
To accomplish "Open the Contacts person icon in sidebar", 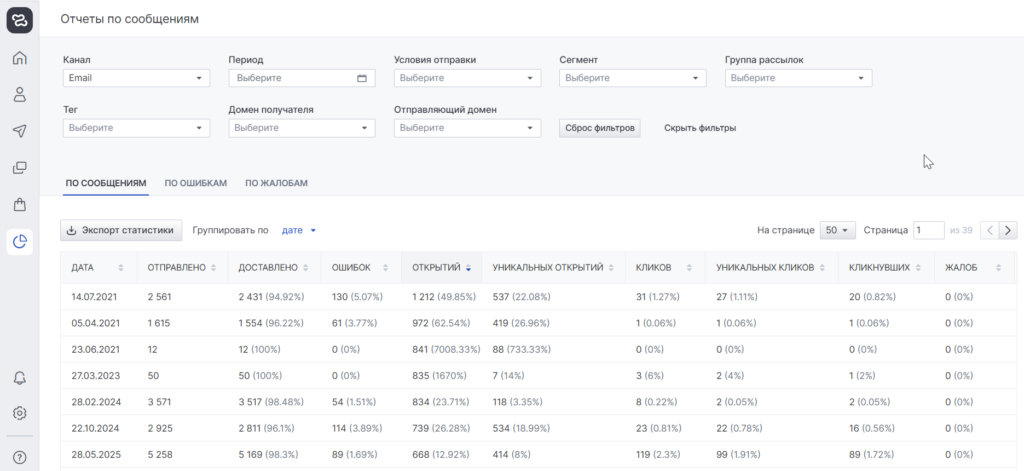I will [19, 94].
